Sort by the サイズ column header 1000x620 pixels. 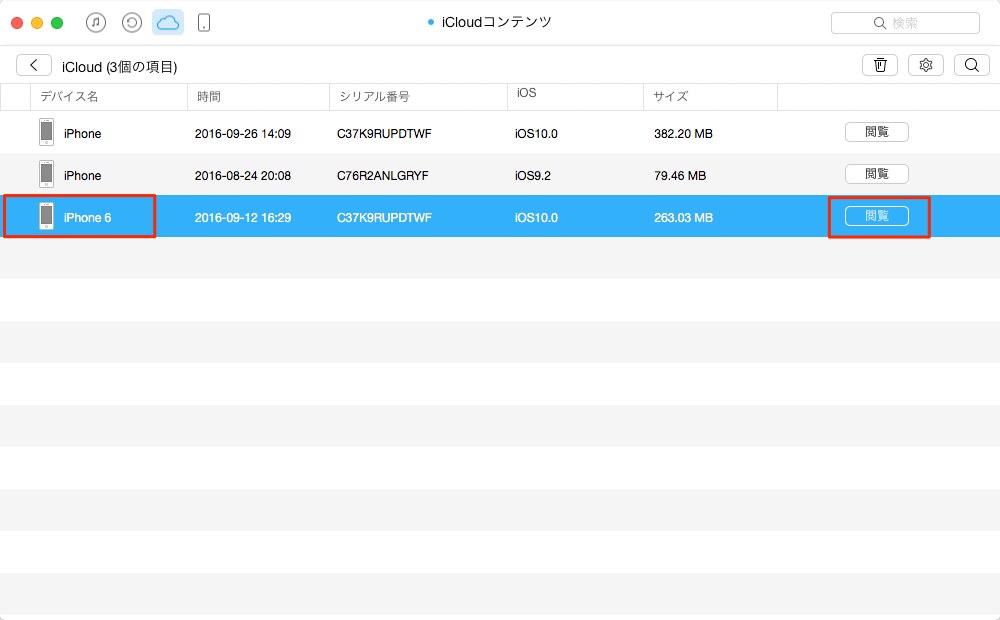point(710,97)
